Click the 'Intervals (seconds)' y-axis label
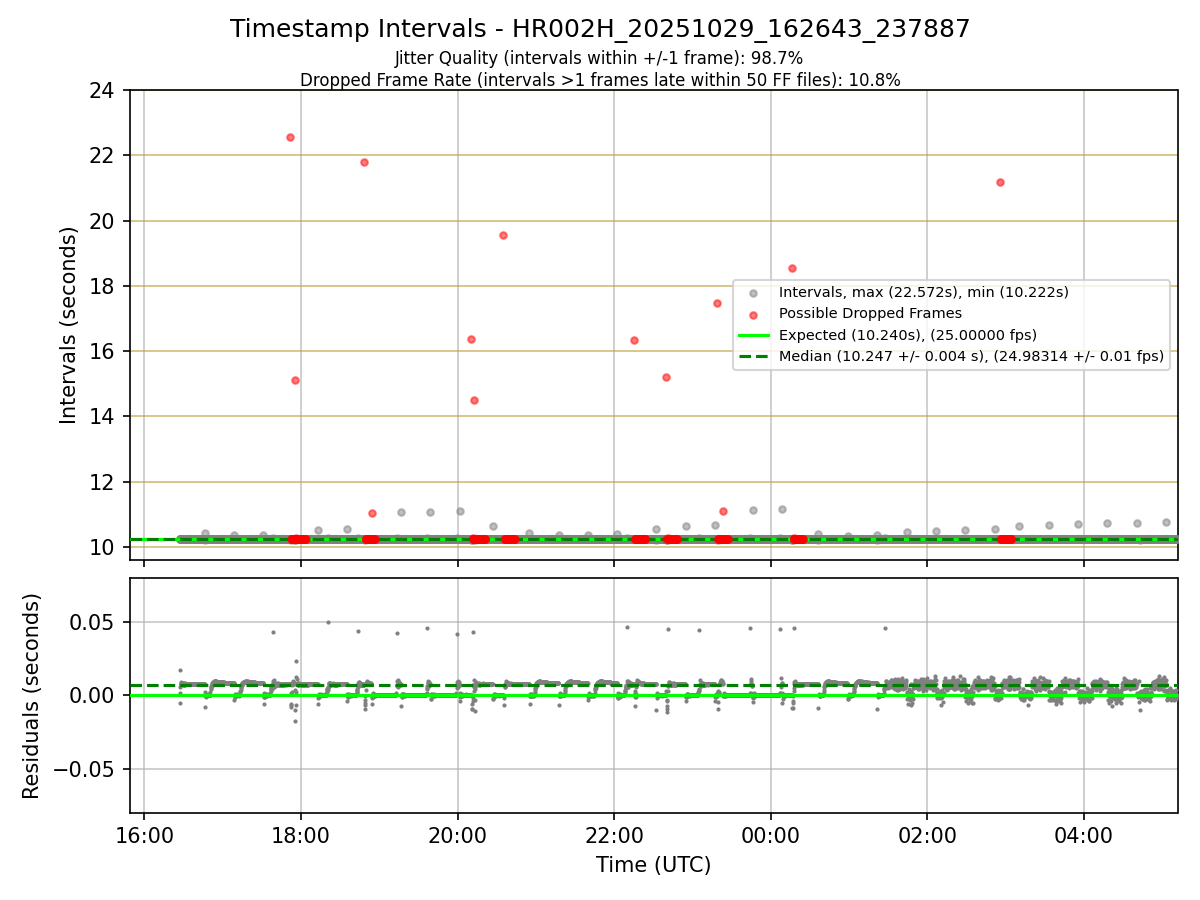Screen dimensions: 1200x900 (69, 325)
